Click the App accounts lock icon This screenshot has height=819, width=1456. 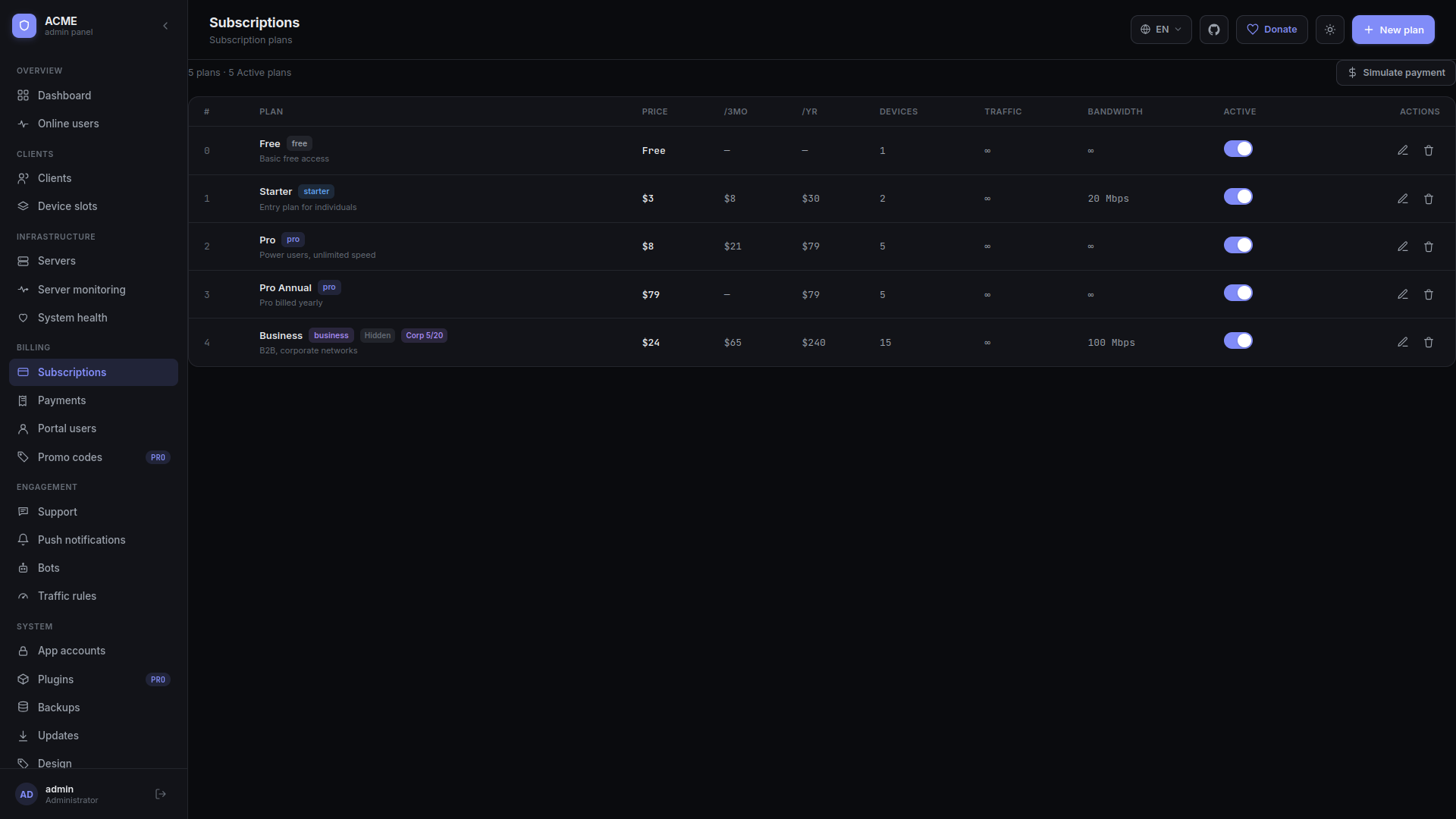point(24,651)
